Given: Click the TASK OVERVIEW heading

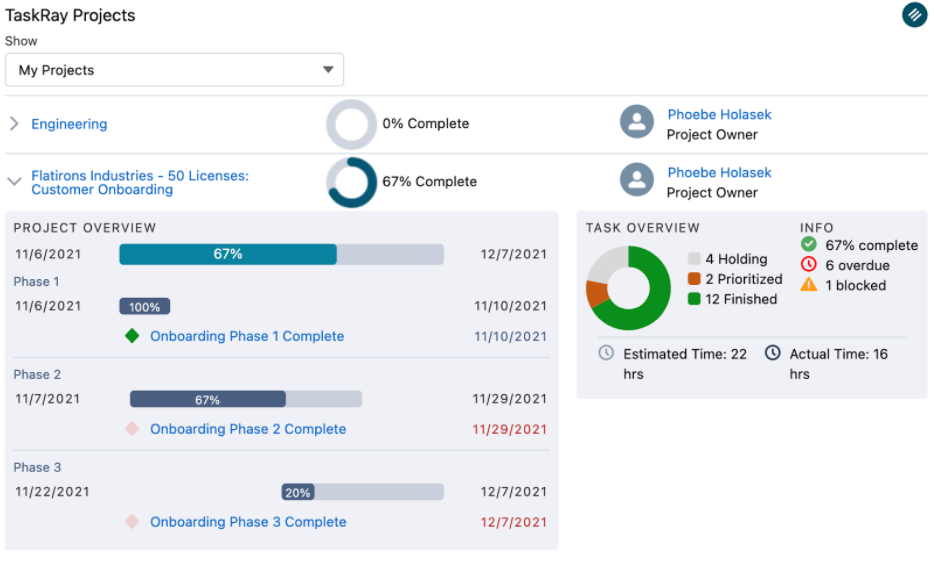Looking at the screenshot, I should [x=642, y=228].
